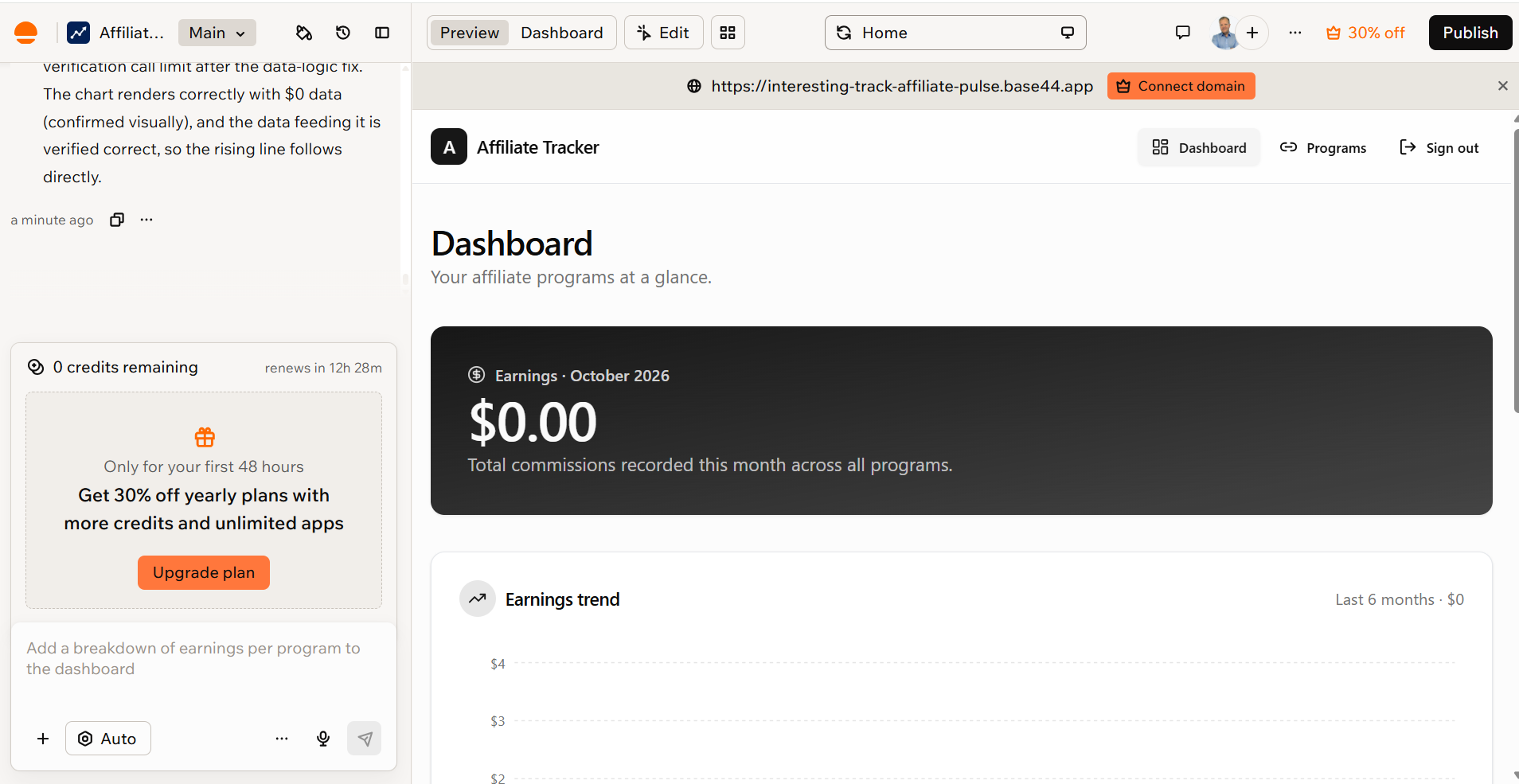This screenshot has height=784, width=1519.
Task: Copy message using the copy icon
Action: coord(117,220)
